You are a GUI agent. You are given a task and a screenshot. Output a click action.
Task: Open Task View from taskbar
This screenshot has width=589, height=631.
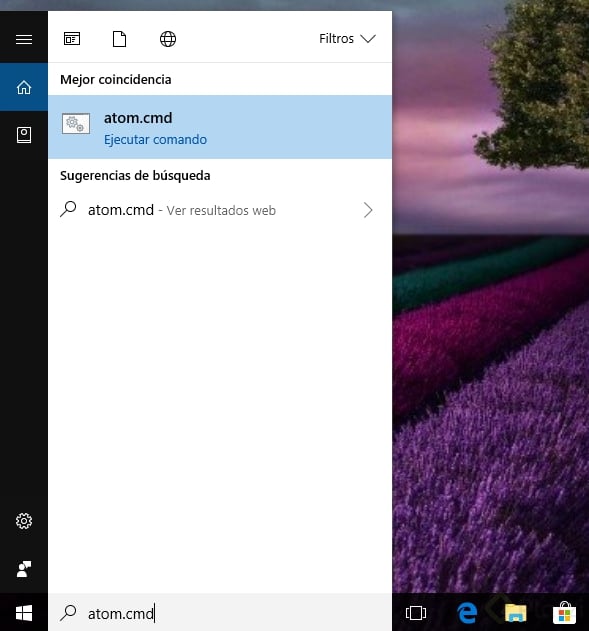click(x=416, y=613)
